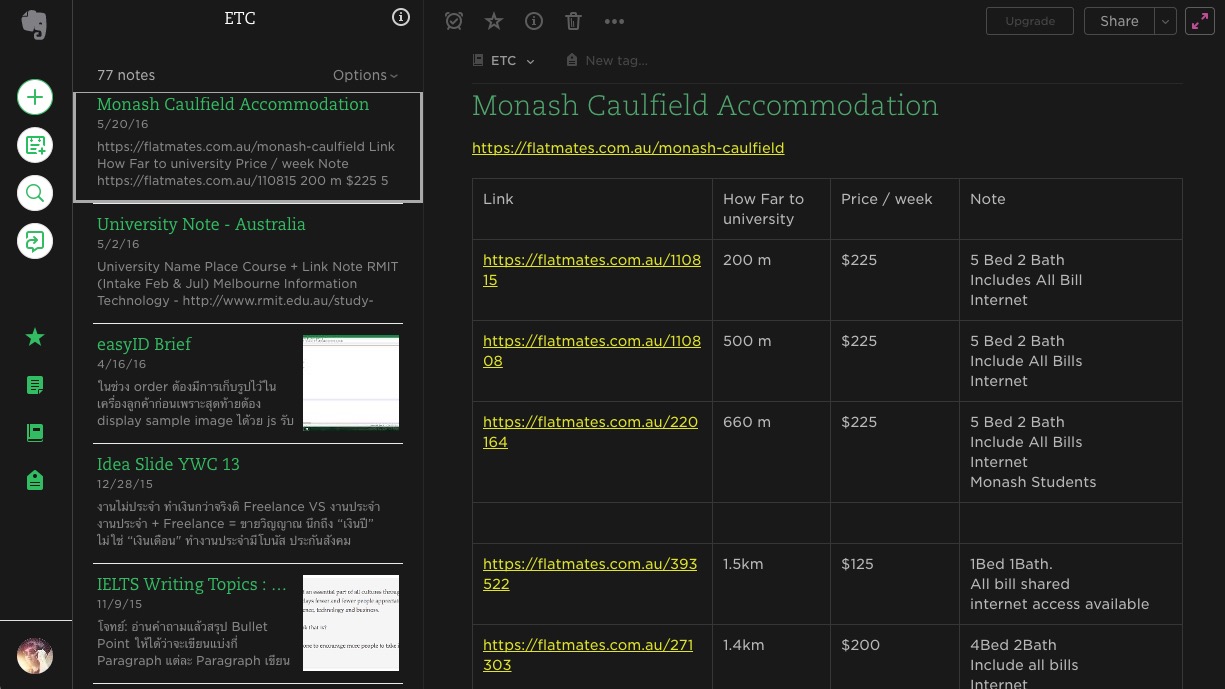Delete note with trash icon
The width and height of the screenshot is (1225, 689).
pyautogui.click(x=573, y=21)
